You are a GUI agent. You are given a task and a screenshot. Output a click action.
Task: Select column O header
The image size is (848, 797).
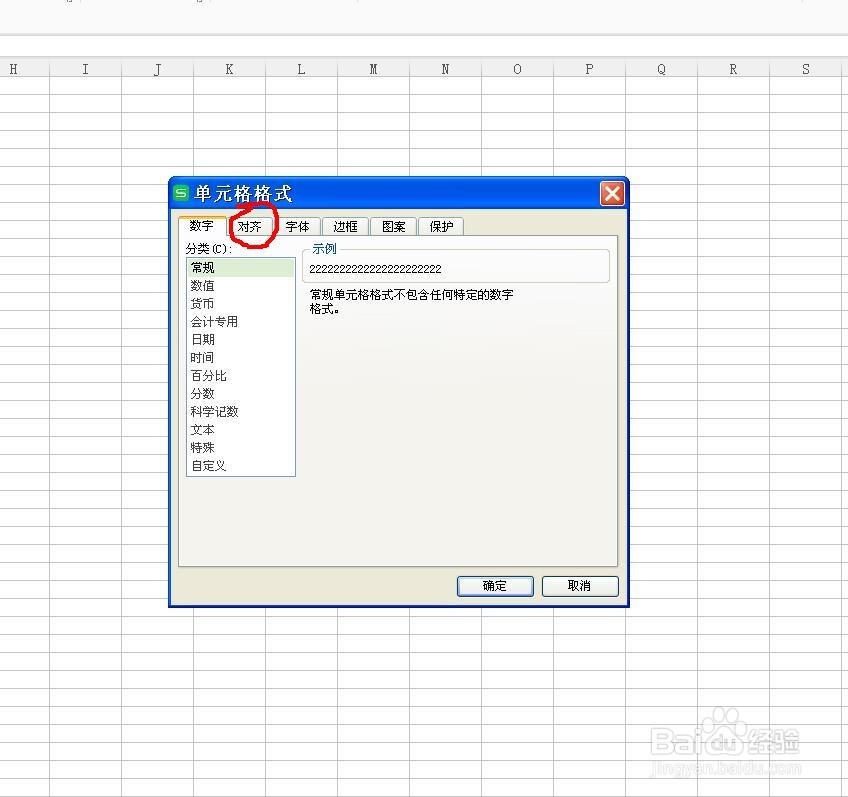(517, 69)
